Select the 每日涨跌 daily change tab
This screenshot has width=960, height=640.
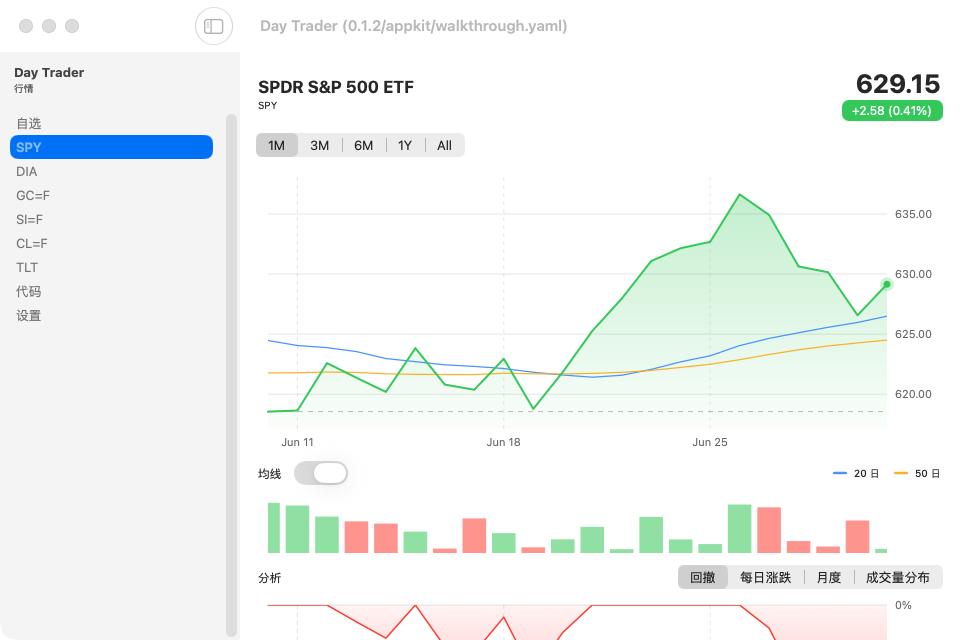click(x=765, y=578)
